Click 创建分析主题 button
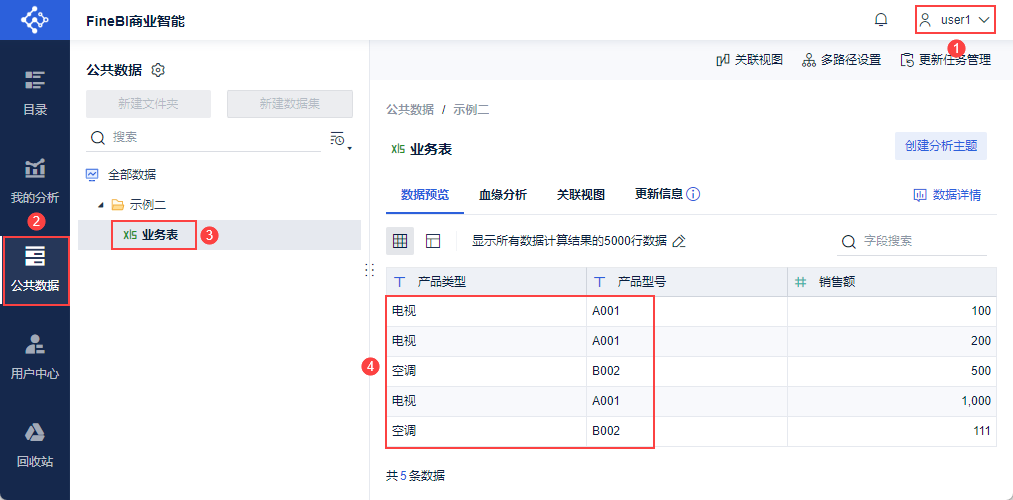 941,146
